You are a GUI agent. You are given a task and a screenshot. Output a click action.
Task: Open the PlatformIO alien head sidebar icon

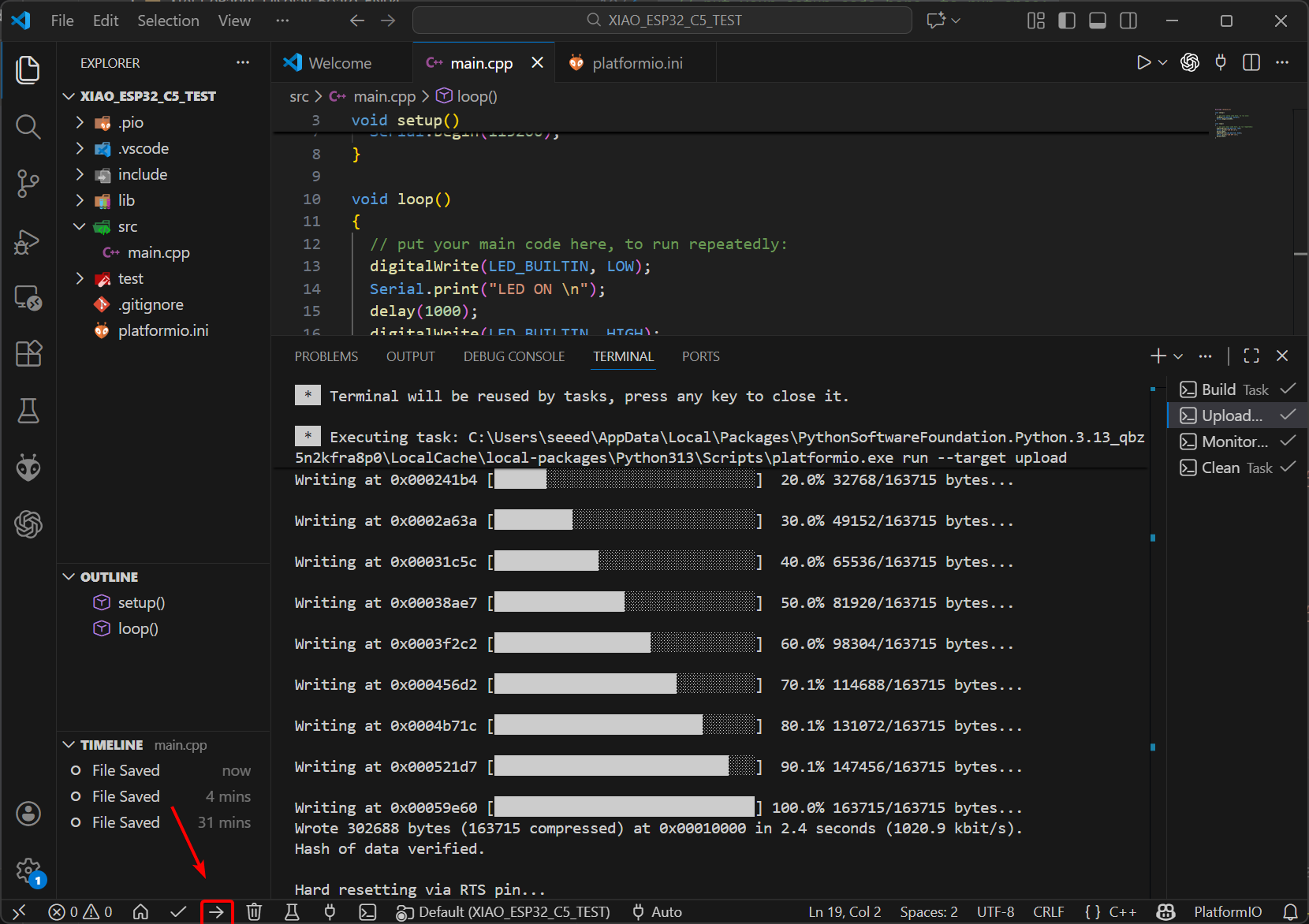[x=28, y=468]
